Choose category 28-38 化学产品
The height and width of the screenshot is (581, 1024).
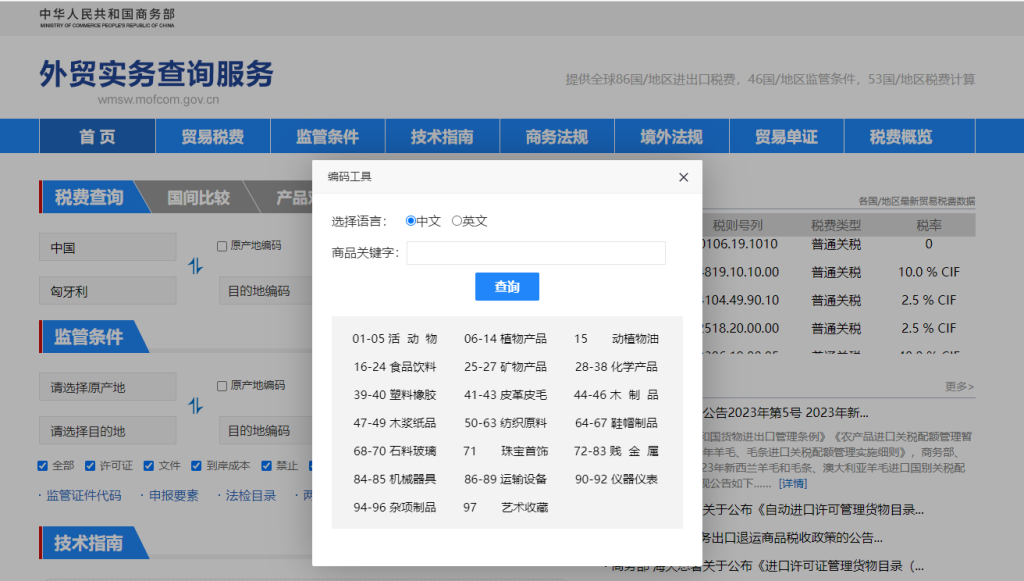point(616,367)
